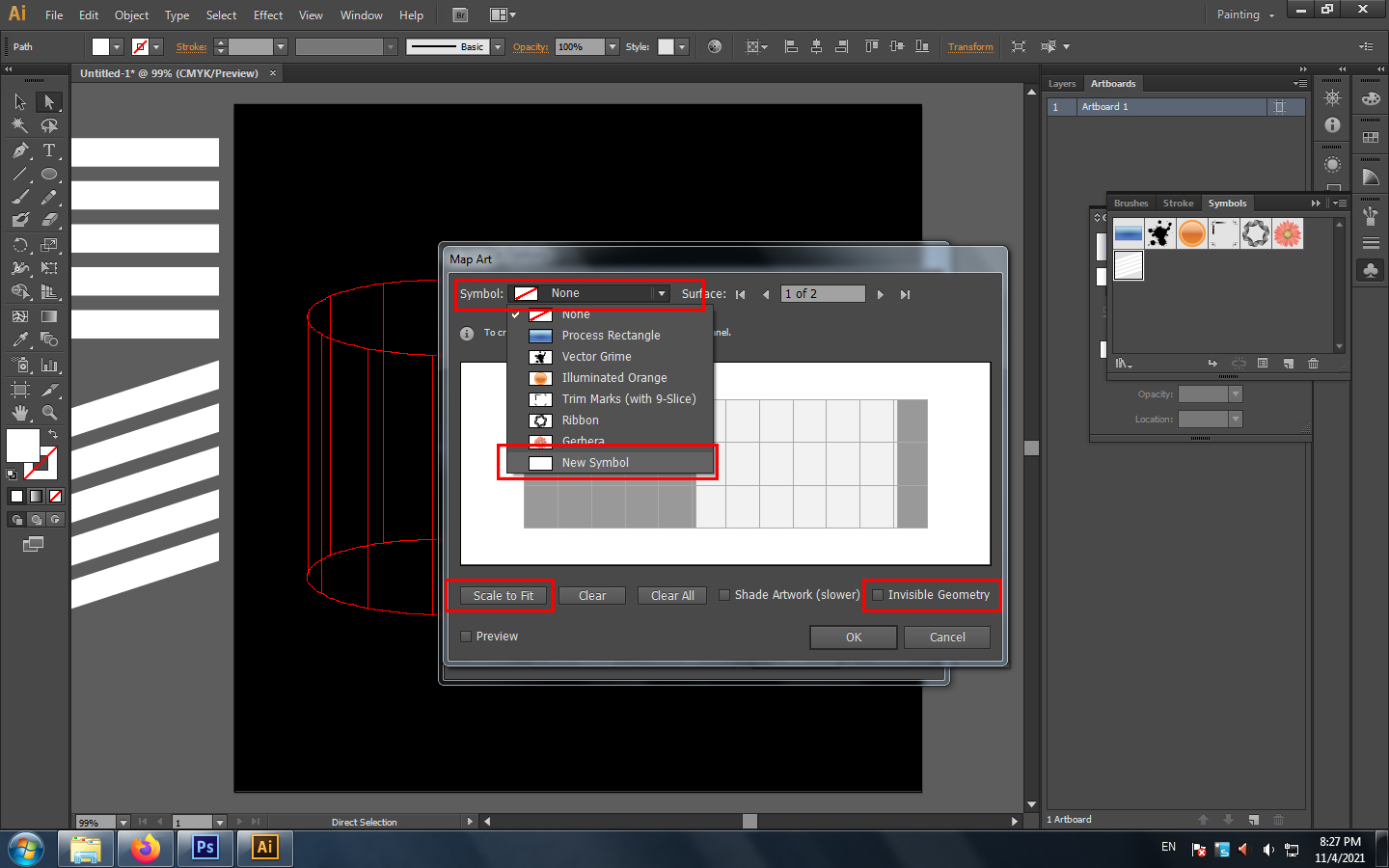Go to next surface arrow
The image size is (1389, 868).
880,295
